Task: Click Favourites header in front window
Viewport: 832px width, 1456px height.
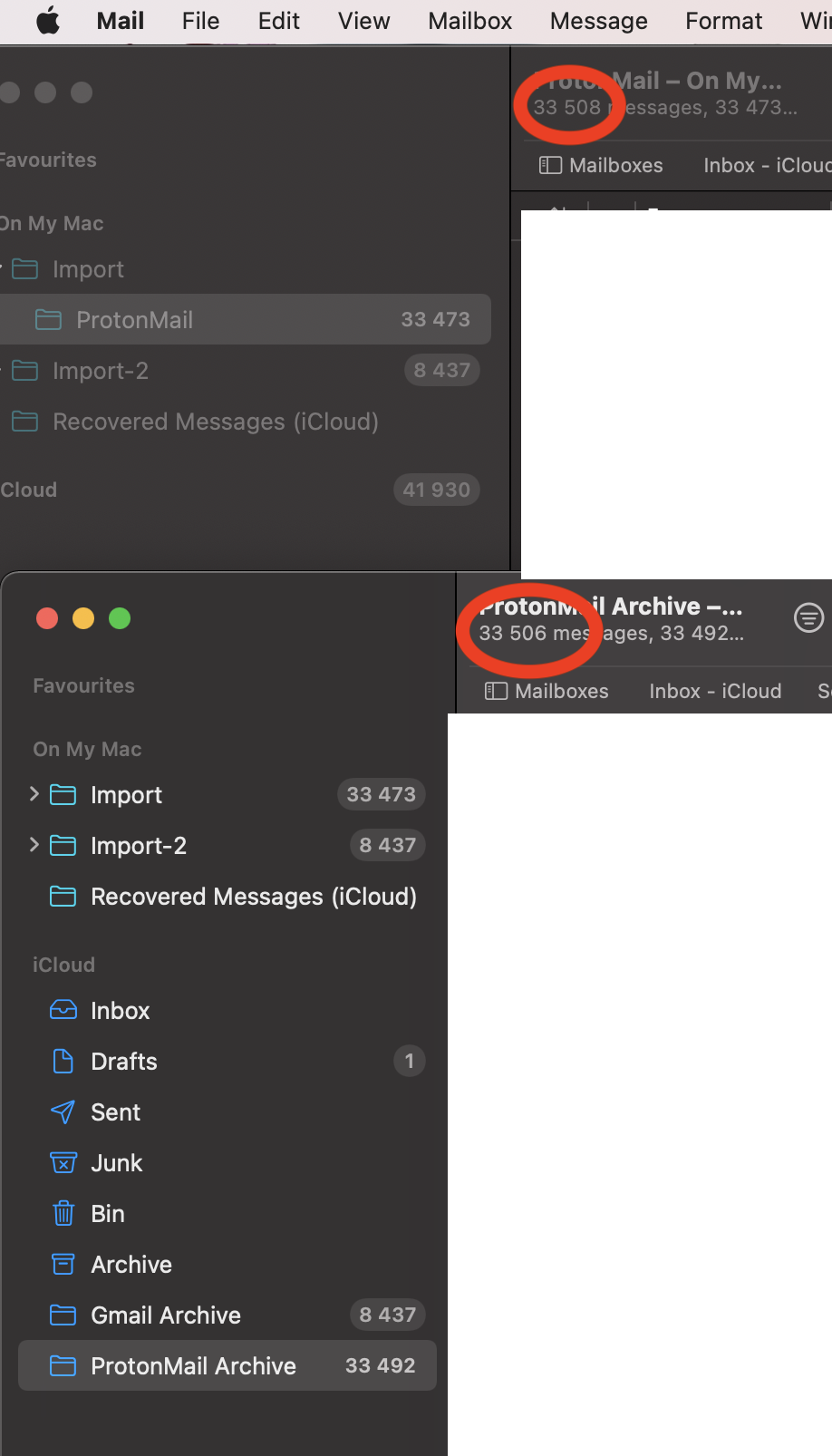Action: click(83, 685)
